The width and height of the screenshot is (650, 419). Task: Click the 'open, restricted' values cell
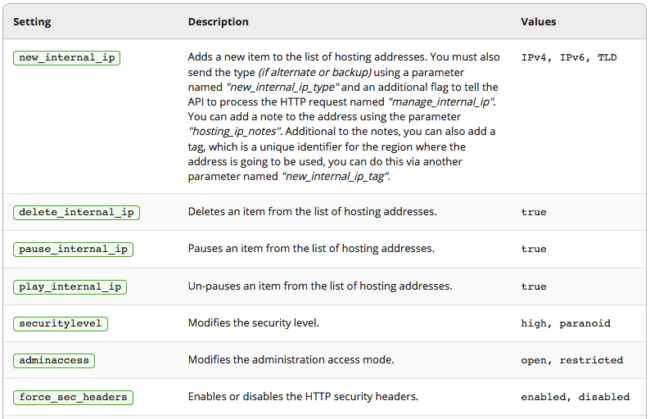coord(572,360)
